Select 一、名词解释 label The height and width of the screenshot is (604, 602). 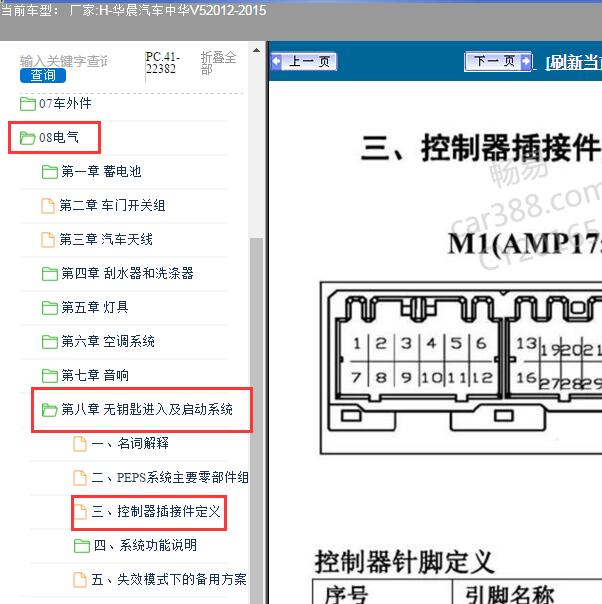(x=130, y=443)
